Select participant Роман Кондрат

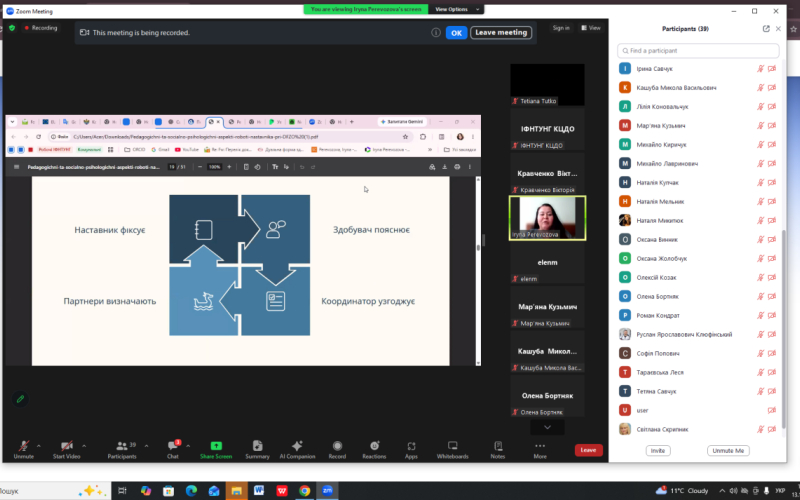698,315
